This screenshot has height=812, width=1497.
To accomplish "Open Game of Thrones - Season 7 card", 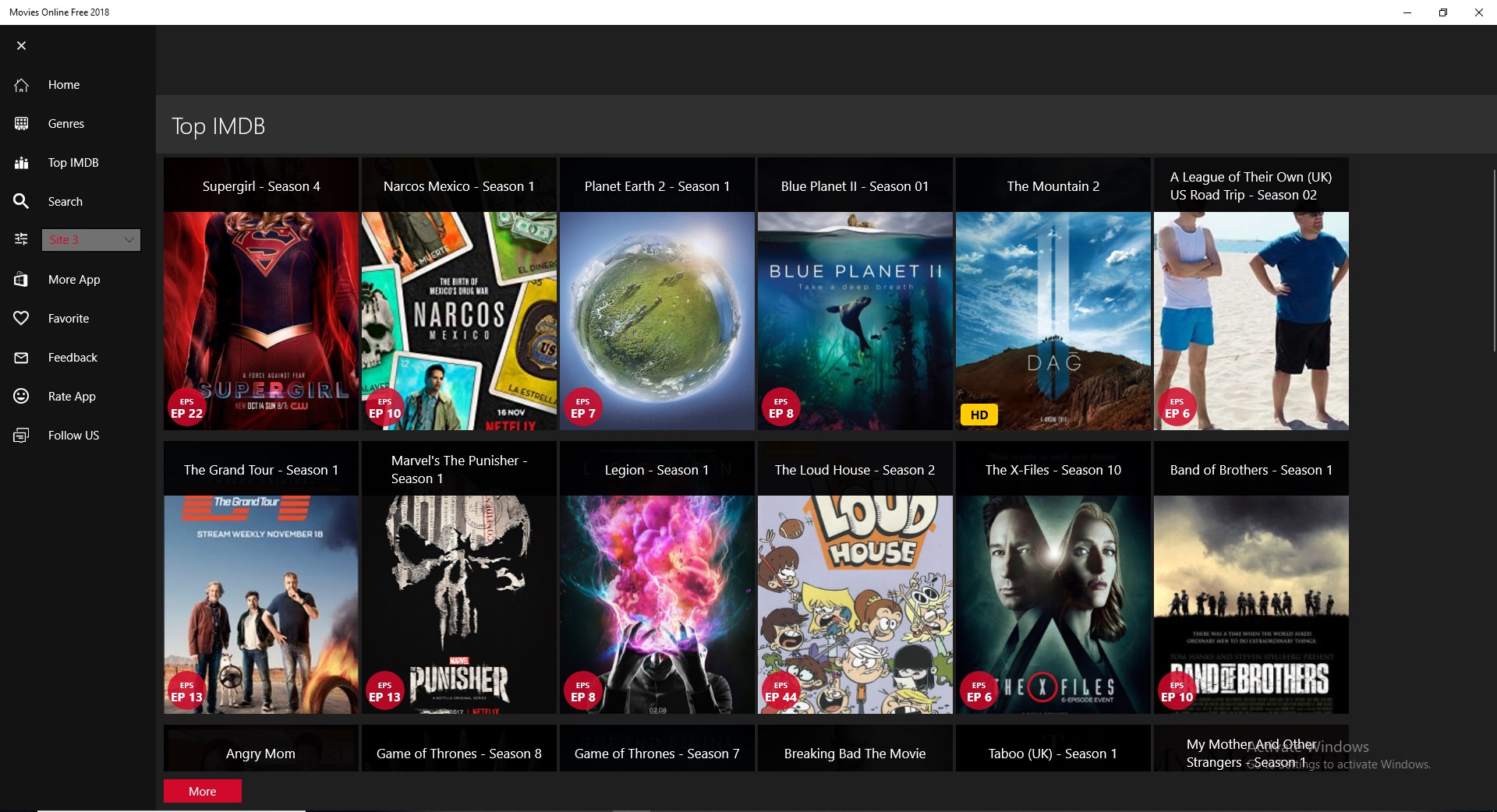I will 657,749.
